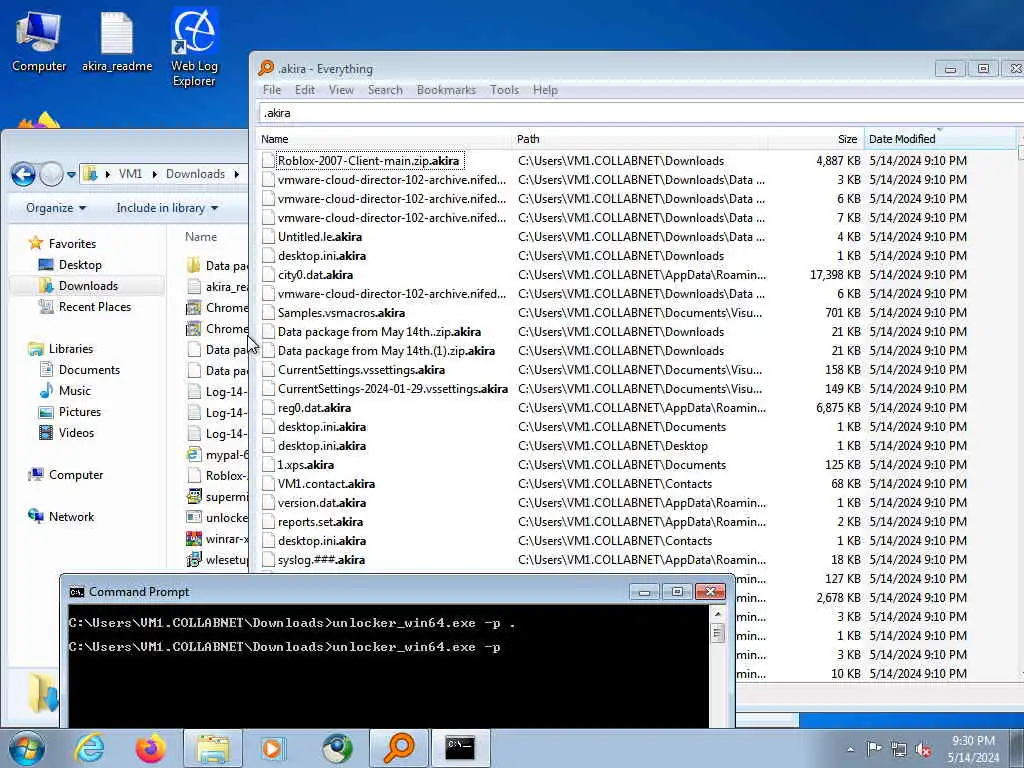Click the network tray icon
The image size is (1024, 768).
click(x=899, y=749)
